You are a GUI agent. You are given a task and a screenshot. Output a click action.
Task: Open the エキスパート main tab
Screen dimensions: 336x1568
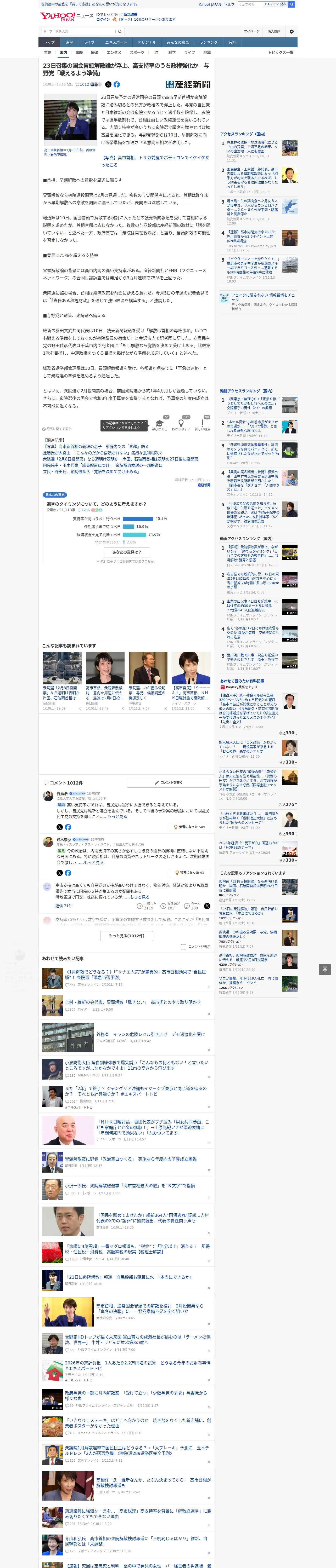pos(116,43)
